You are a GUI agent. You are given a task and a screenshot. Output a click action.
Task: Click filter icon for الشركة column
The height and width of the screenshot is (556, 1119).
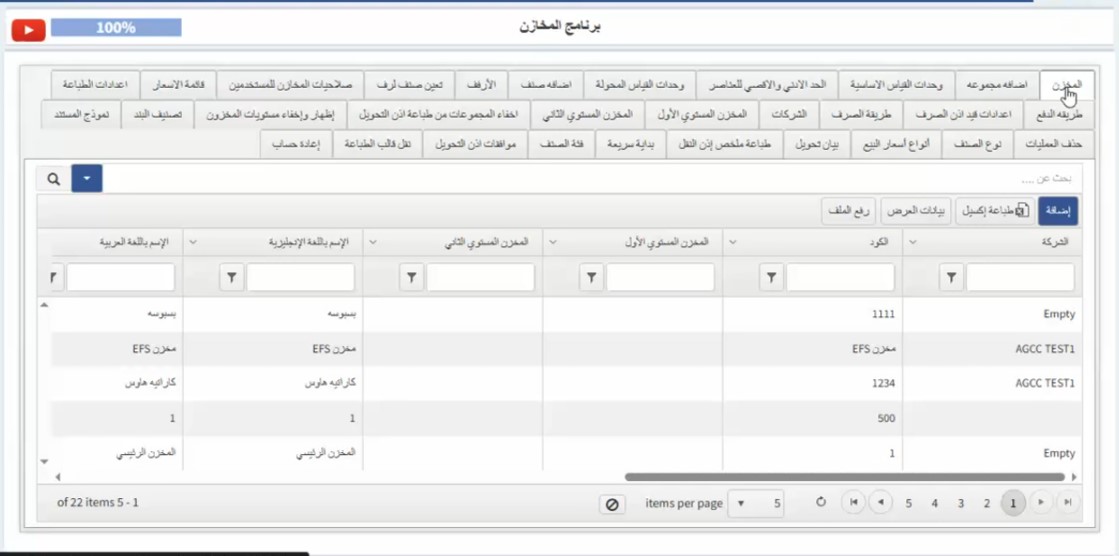pos(951,278)
